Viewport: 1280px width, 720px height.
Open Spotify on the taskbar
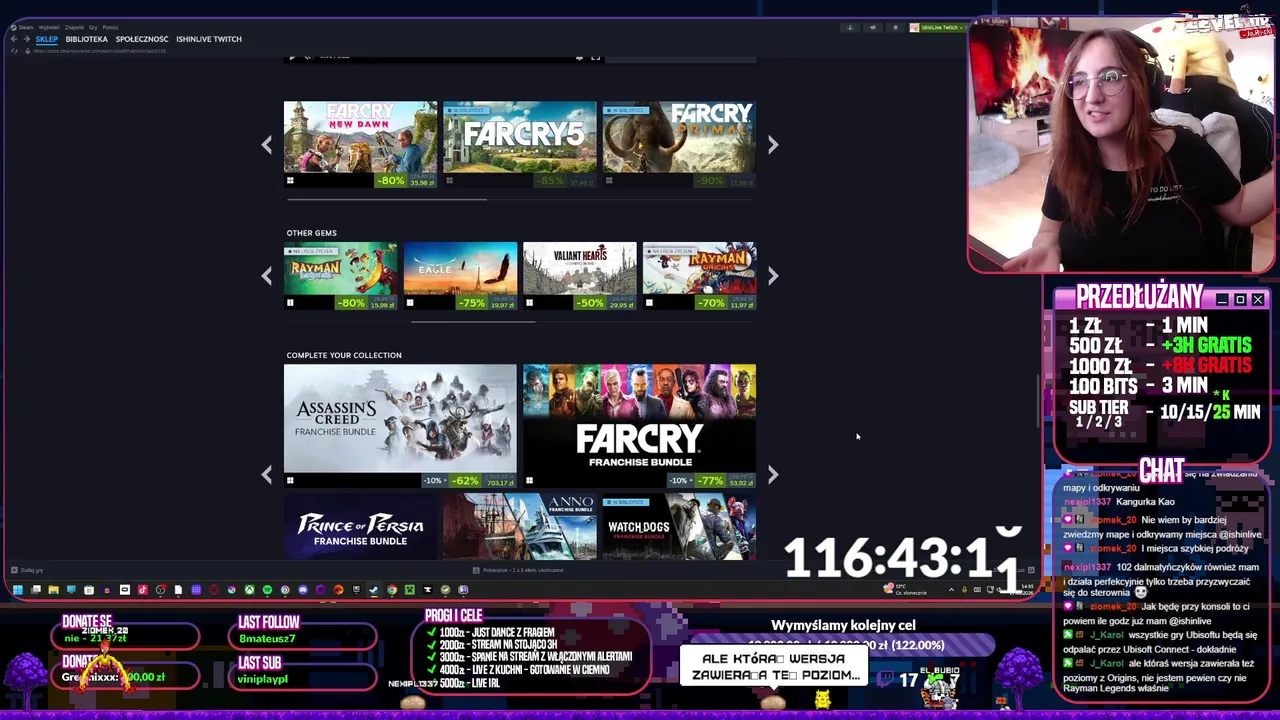tap(267, 590)
